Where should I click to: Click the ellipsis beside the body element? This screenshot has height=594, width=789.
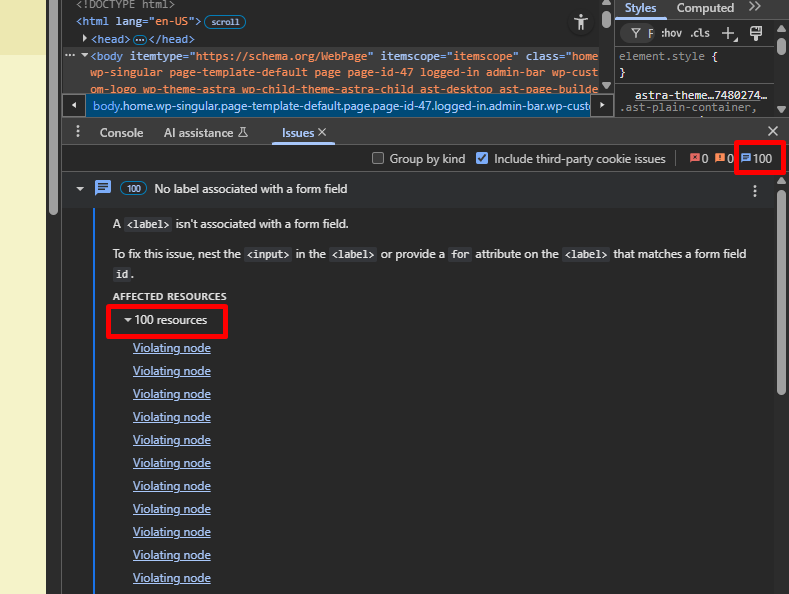point(70,55)
